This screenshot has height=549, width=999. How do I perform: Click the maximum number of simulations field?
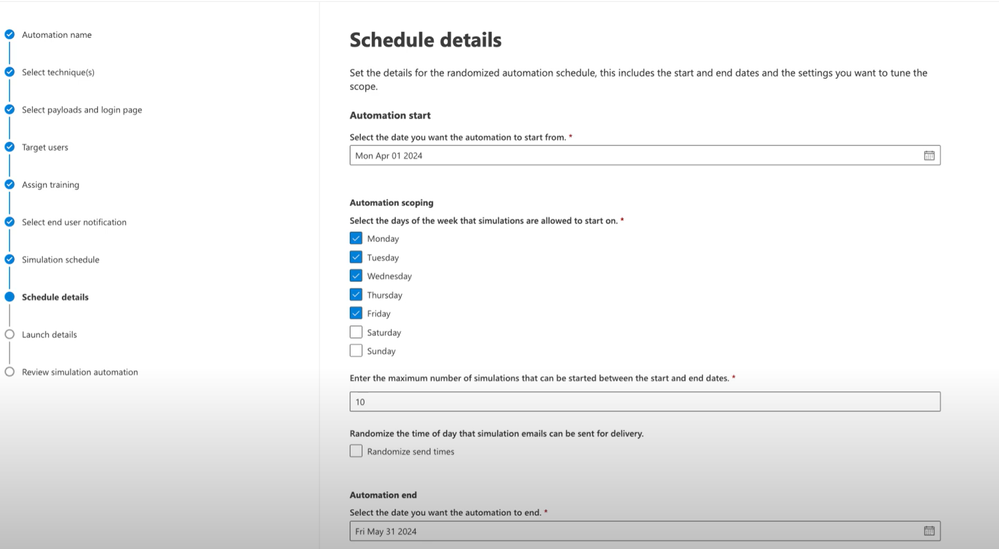point(645,401)
